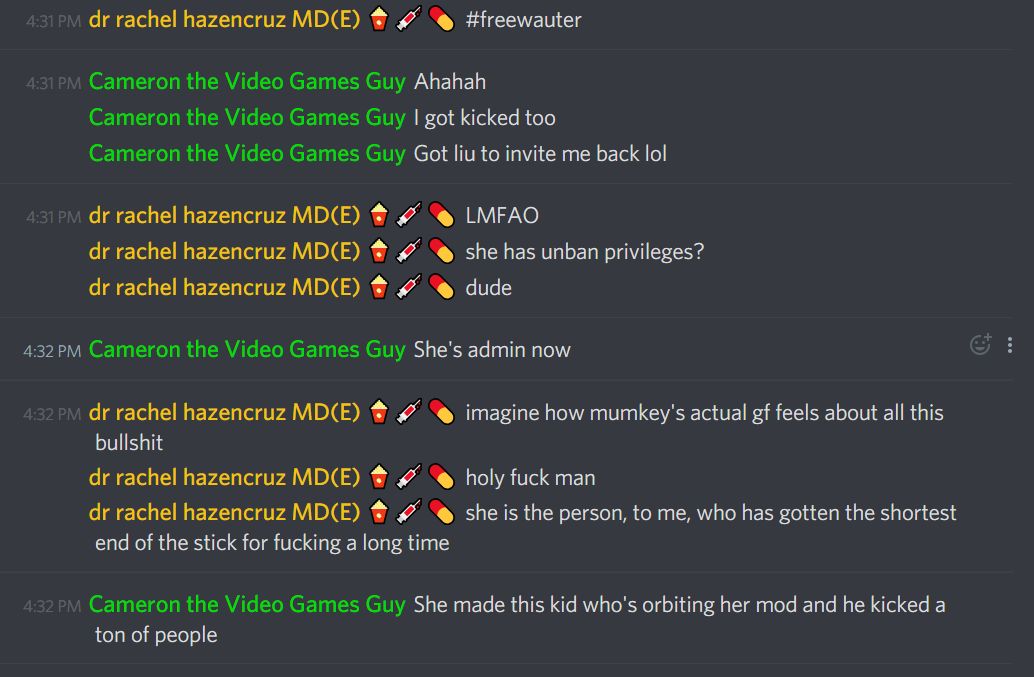Add reaction to "She's admin now" message
Image resolution: width=1034 pixels, height=677 pixels.
pos(981,345)
